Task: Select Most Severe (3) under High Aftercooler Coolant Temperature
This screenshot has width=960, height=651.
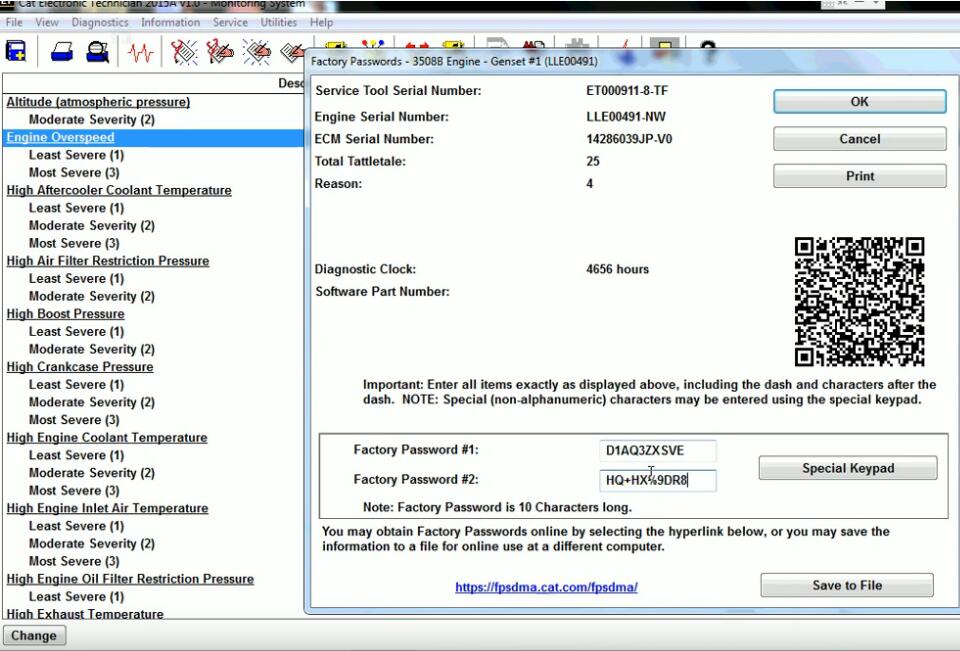Action: point(74,243)
